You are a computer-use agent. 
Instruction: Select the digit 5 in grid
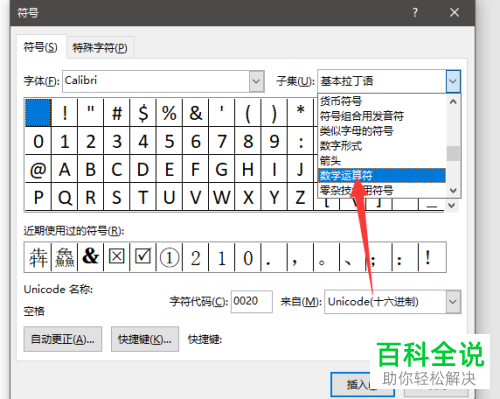coord(169,141)
